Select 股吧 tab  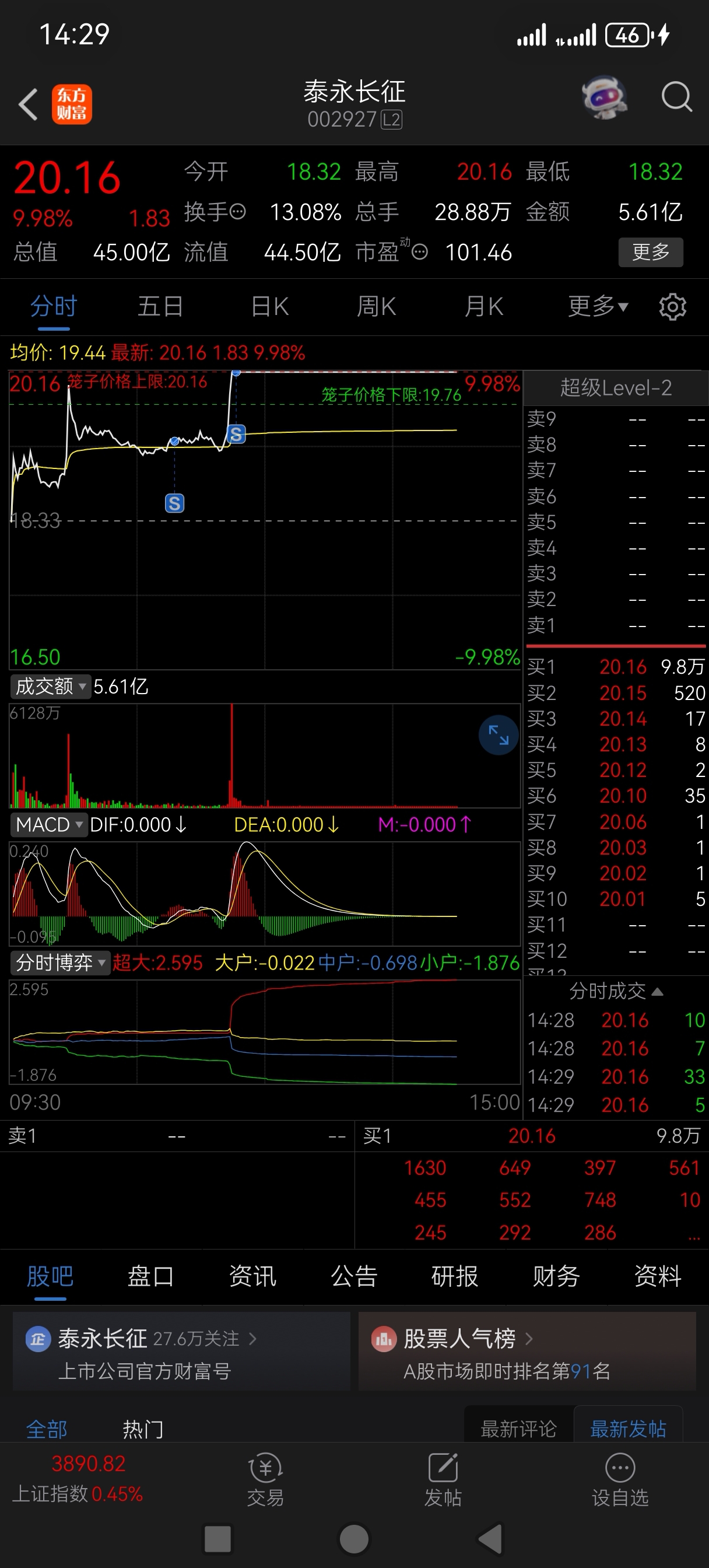point(50,1276)
